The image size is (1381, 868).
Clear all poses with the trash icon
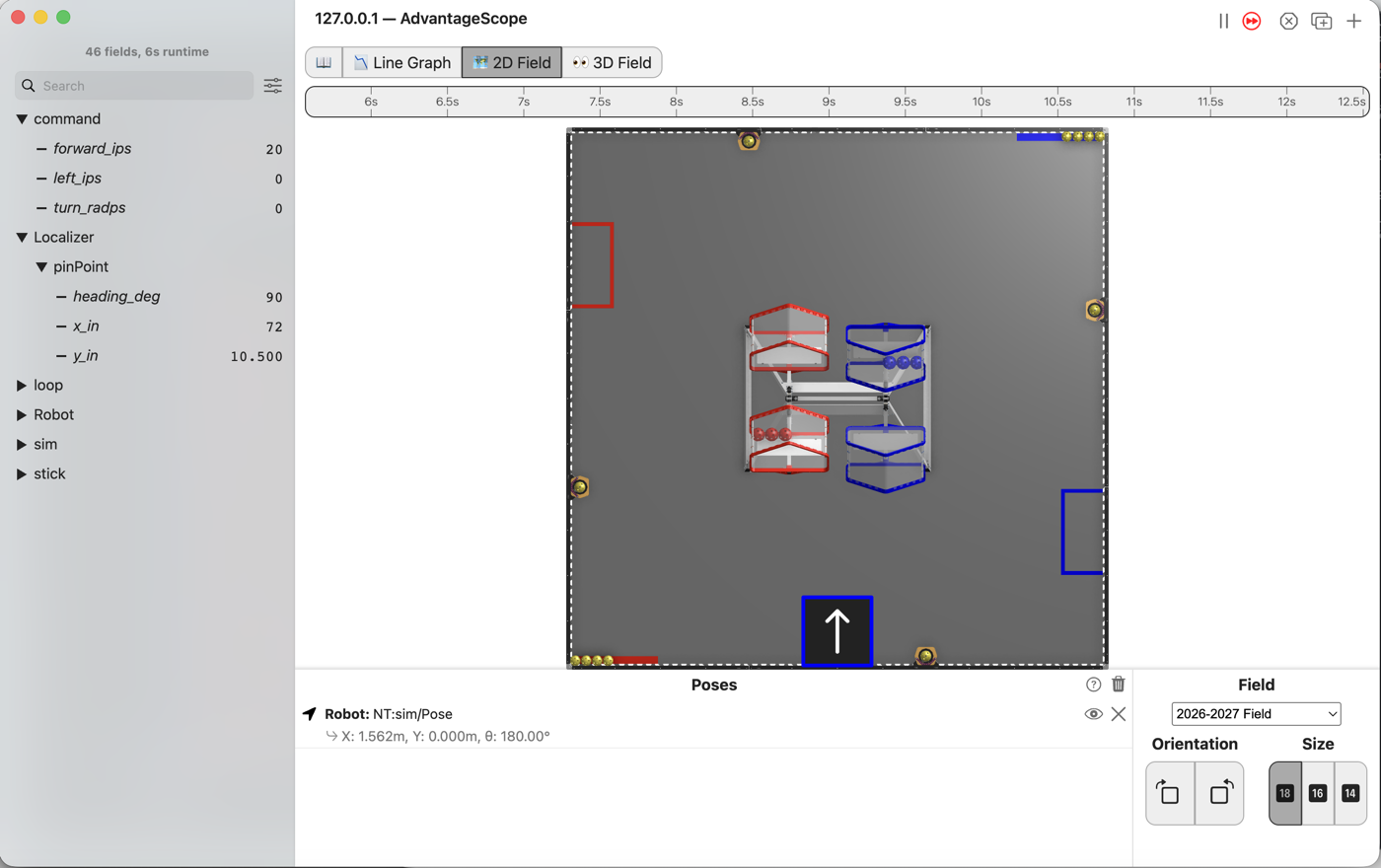pyautogui.click(x=1119, y=685)
